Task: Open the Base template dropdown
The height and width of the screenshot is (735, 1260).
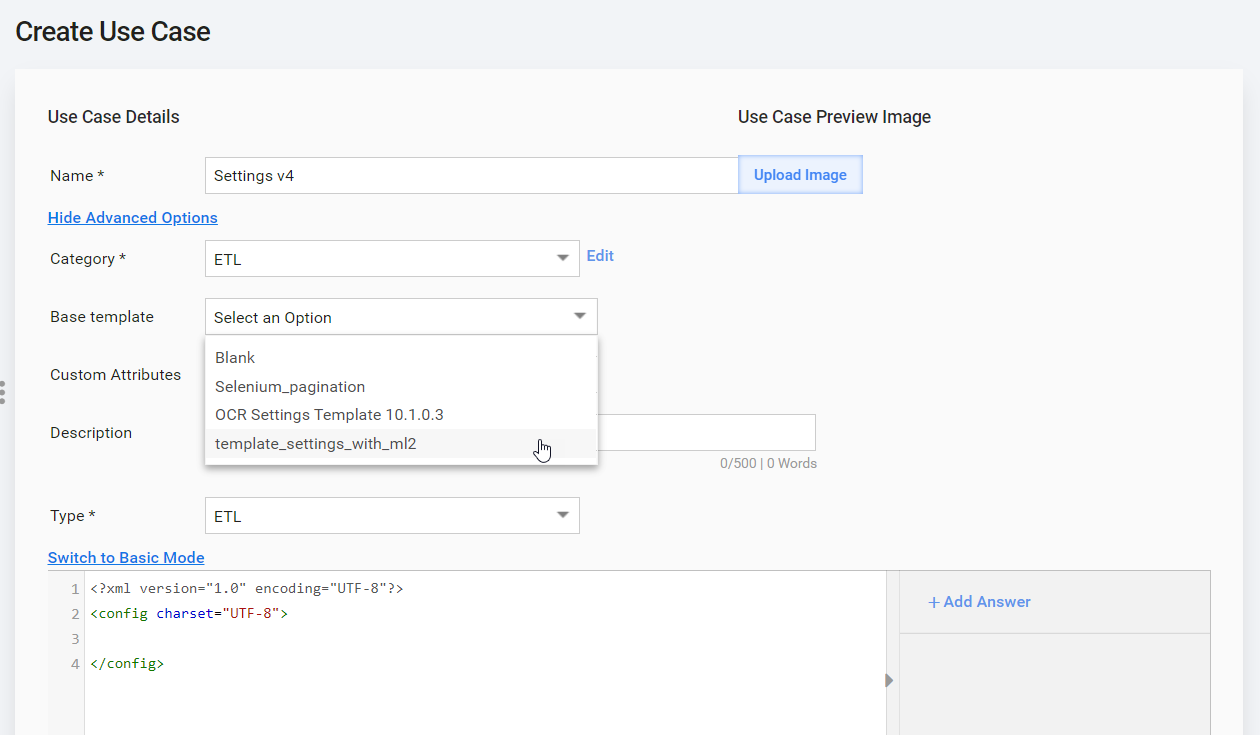Action: click(x=401, y=317)
